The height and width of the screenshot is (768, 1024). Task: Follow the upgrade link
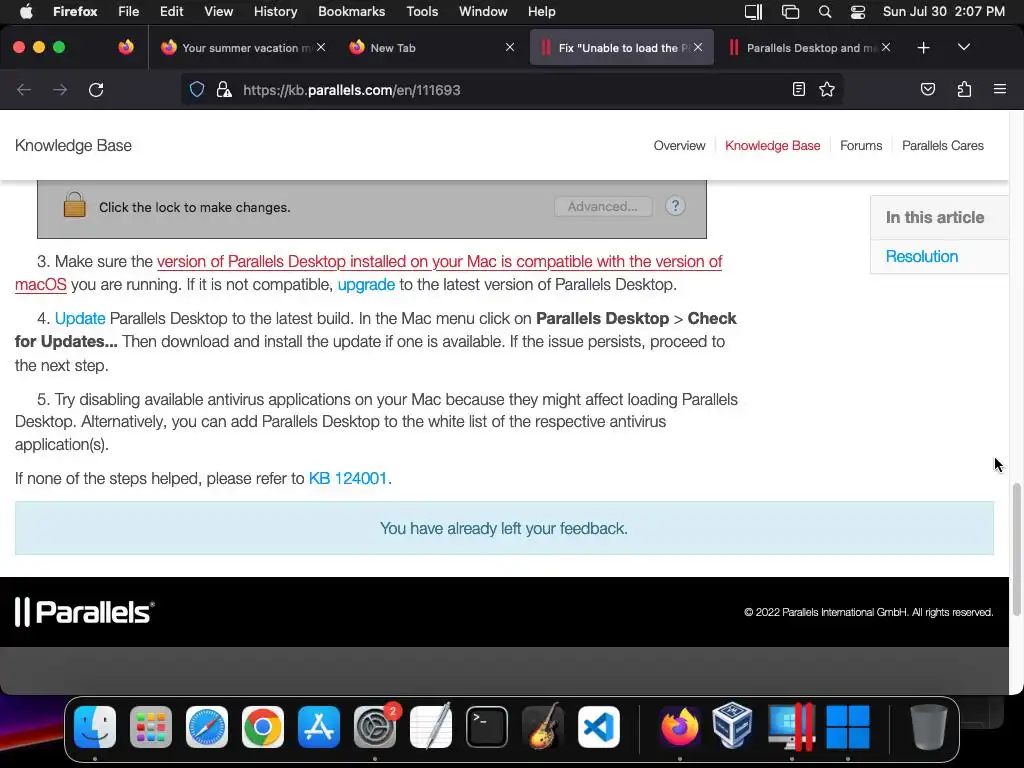click(366, 285)
